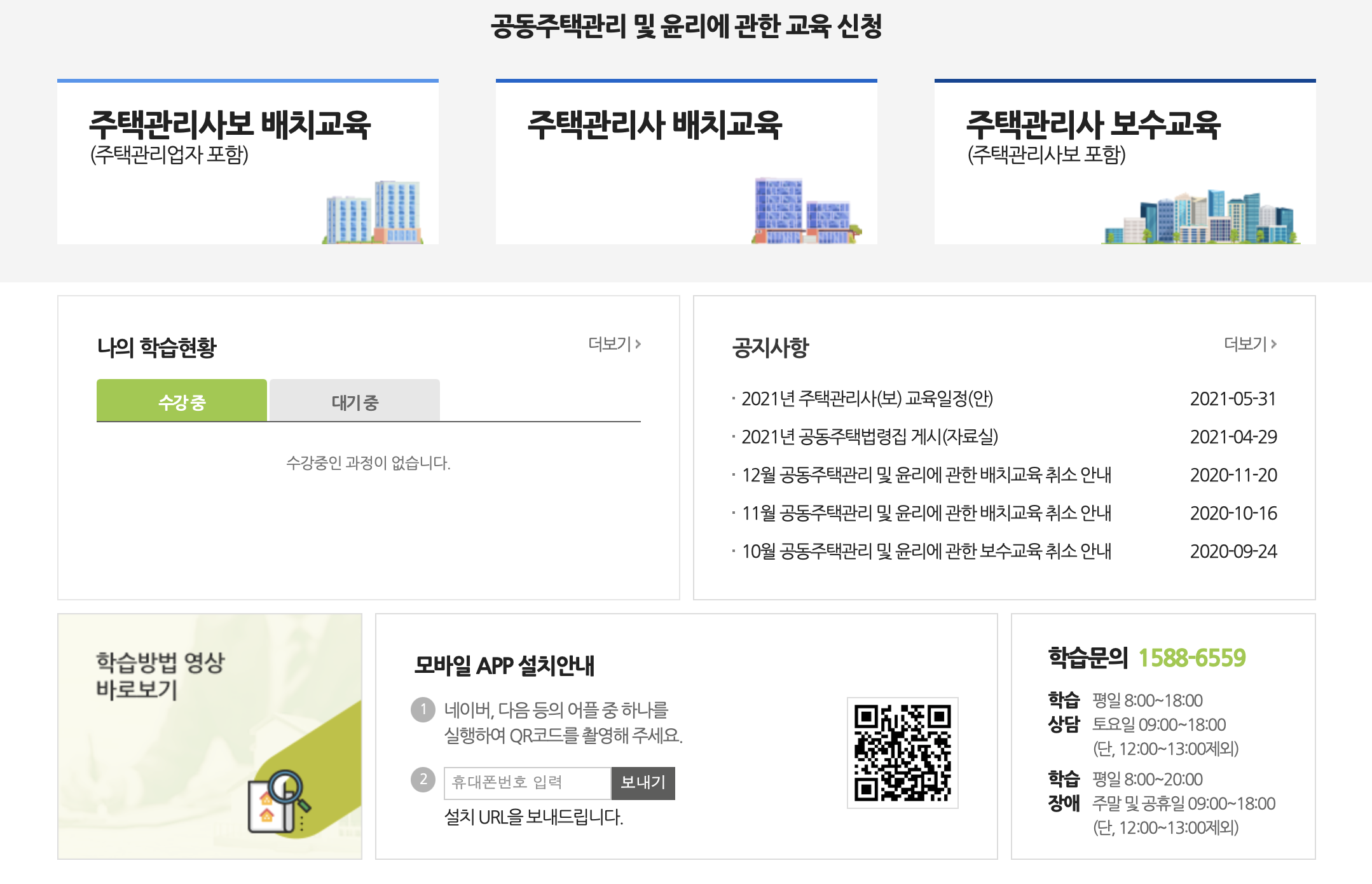The height and width of the screenshot is (884, 1372).
Task: Click the mobile app QR code image
Action: [902, 753]
